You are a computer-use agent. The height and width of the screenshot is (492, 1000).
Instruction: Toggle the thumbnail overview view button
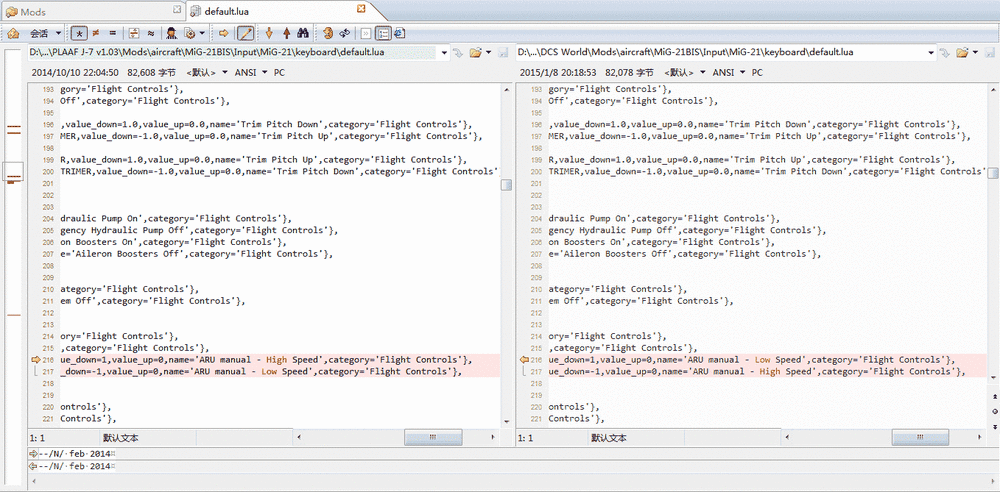[x=383, y=33]
